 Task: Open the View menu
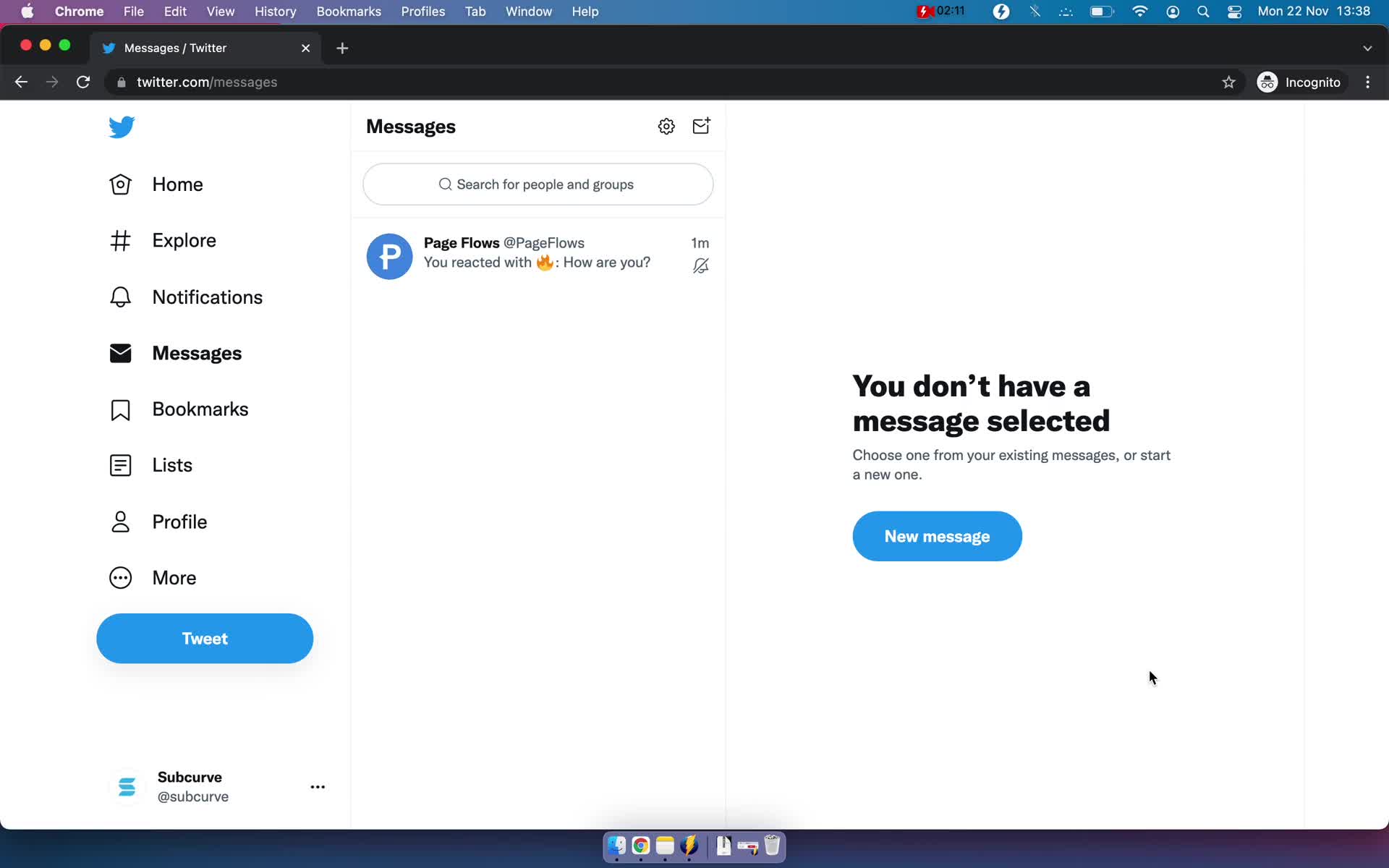pos(221,12)
